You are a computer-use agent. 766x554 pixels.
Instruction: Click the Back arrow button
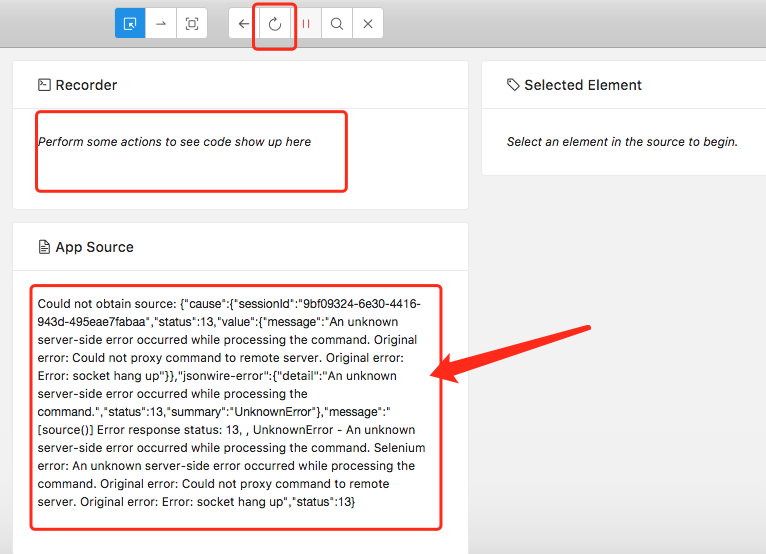click(244, 23)
